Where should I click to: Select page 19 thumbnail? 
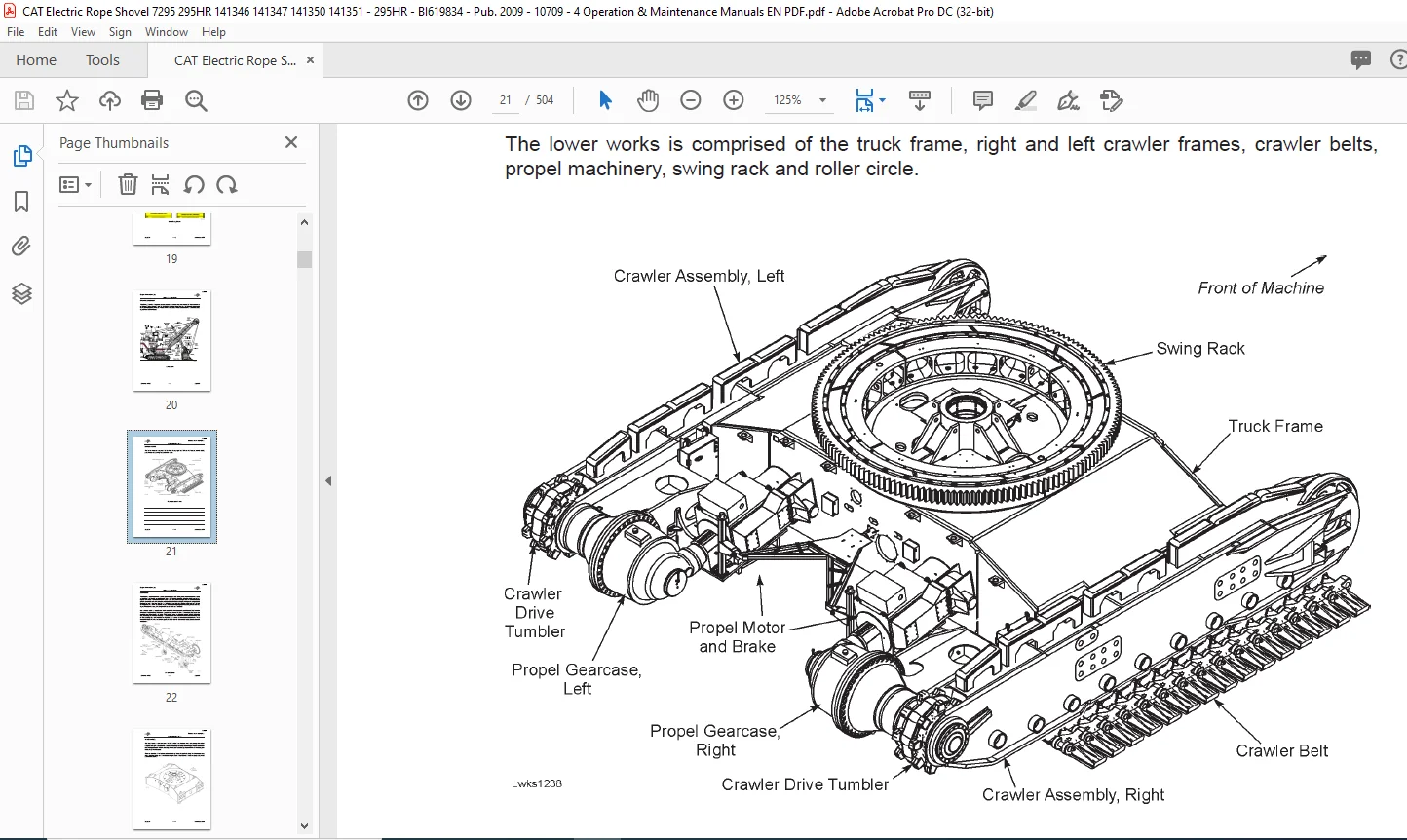pos(171,230)
